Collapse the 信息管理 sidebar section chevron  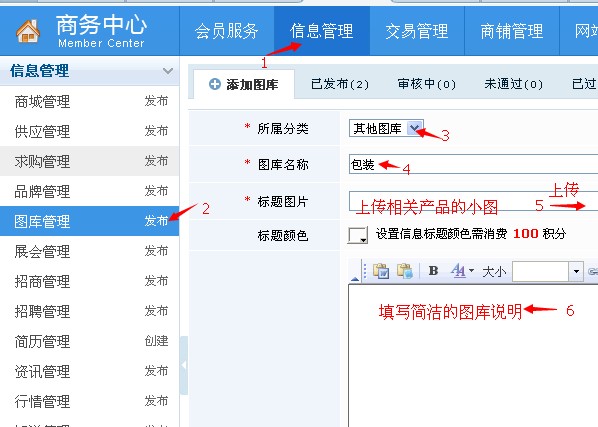pos(168,71)
